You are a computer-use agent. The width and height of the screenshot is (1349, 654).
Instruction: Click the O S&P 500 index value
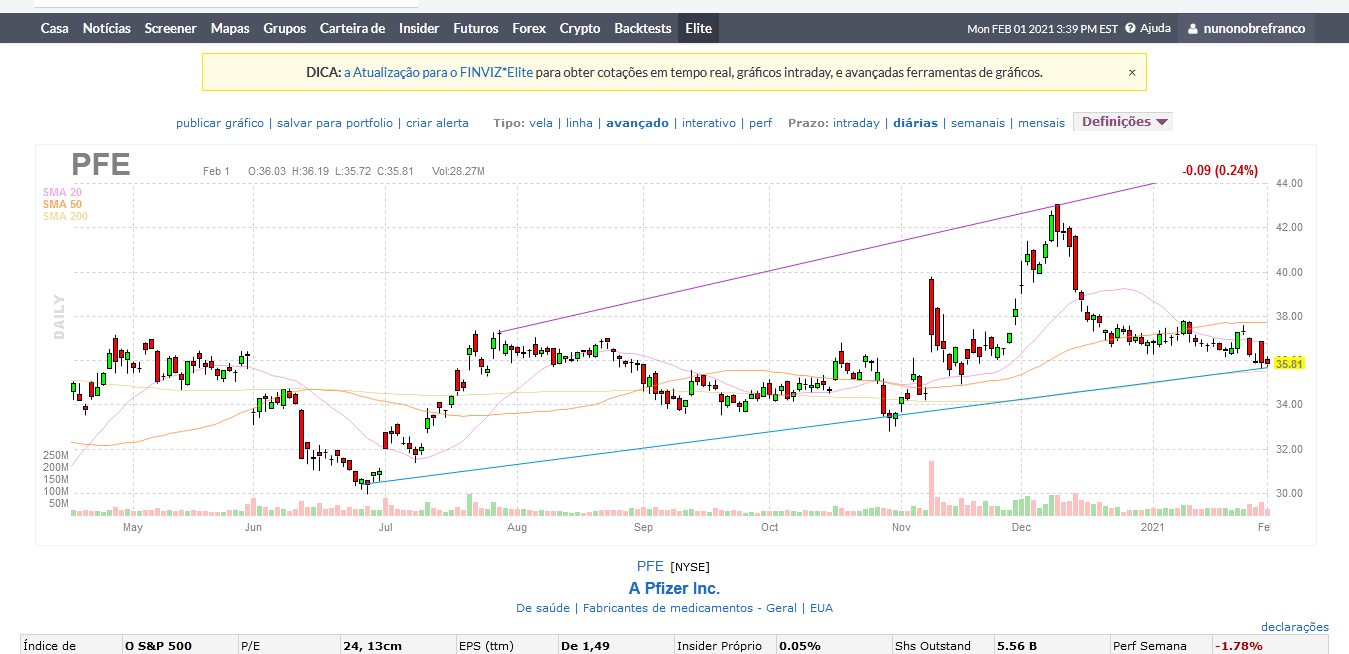[158, 646]
